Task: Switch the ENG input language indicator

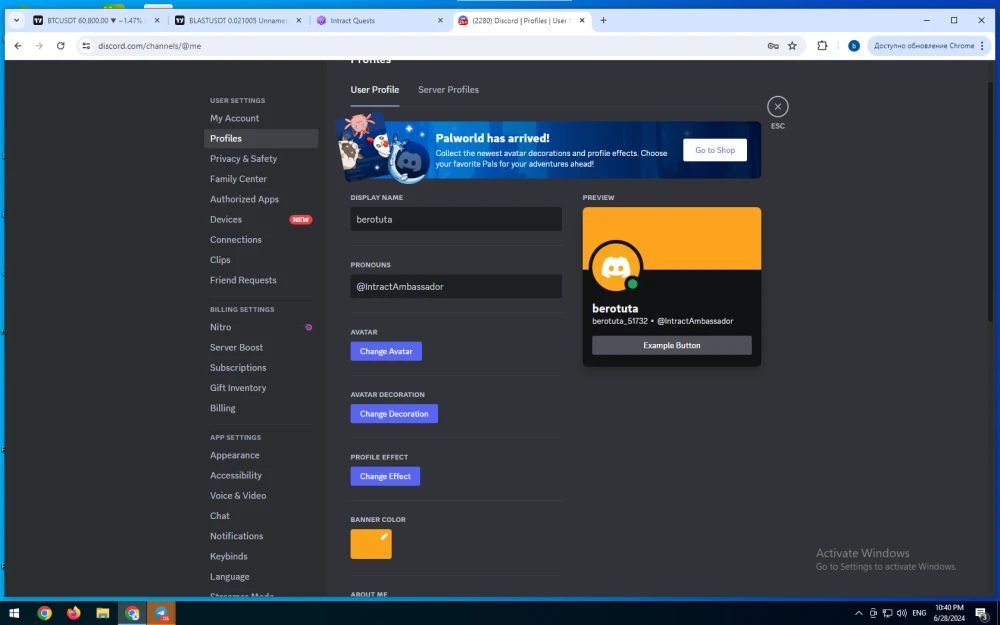Action: [x=919, y=614]
